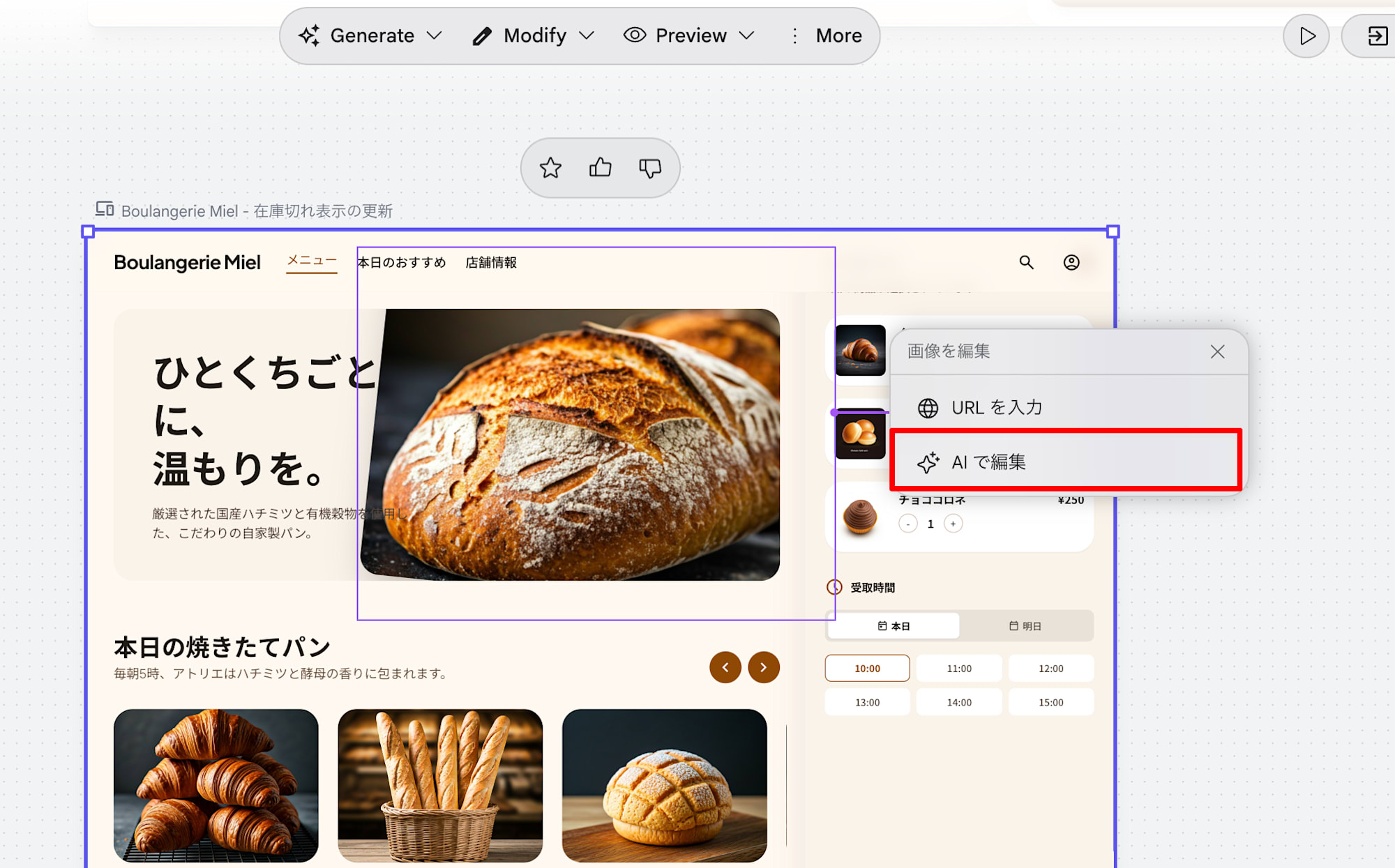This screenshot has width=1395, height=868.
Task: Increase チョココロネ quantity with the plus button
Action: coord(953,523)
